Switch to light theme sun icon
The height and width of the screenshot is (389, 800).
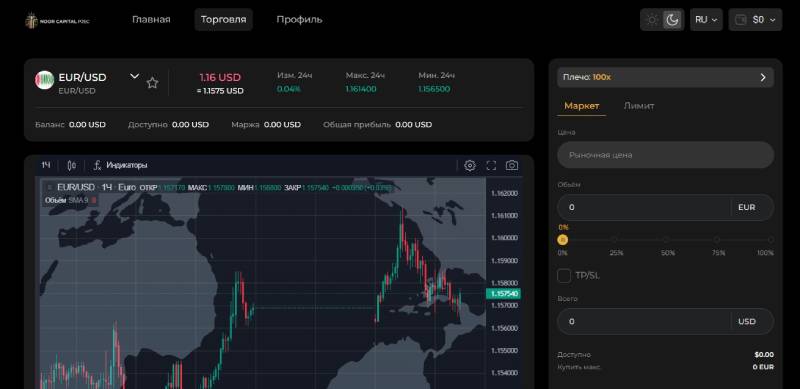[x=652, y=20]
